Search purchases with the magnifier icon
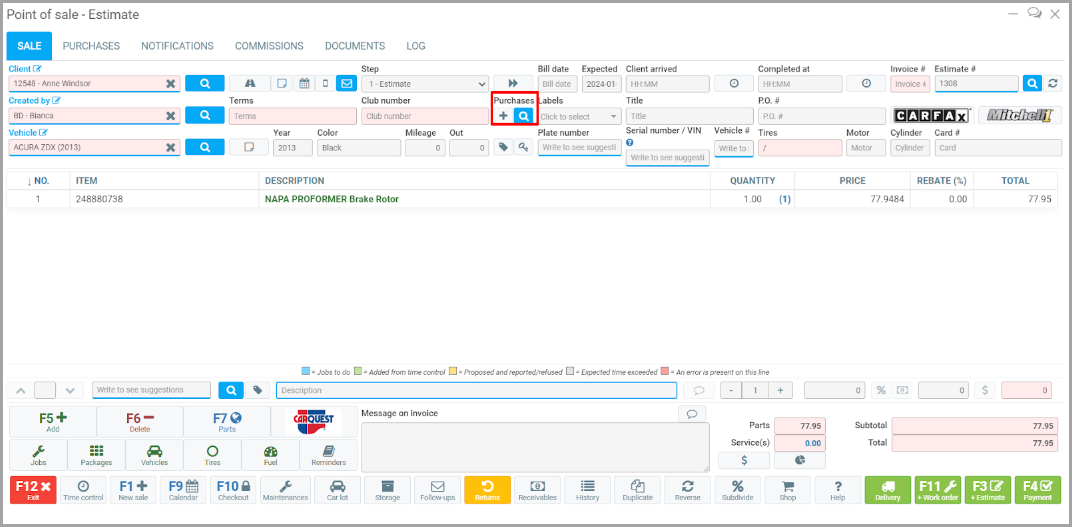Image resolution: width=1072 pixels, height=527 pixels. [524, 116]
